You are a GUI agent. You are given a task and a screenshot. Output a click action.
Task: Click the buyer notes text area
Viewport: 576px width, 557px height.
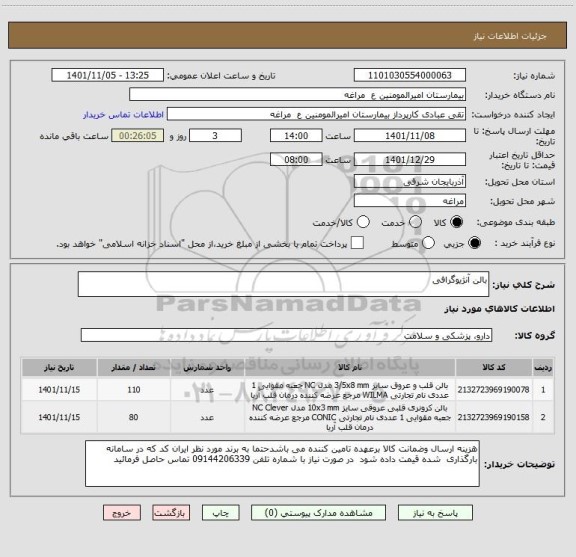click(x=282, y=464)
